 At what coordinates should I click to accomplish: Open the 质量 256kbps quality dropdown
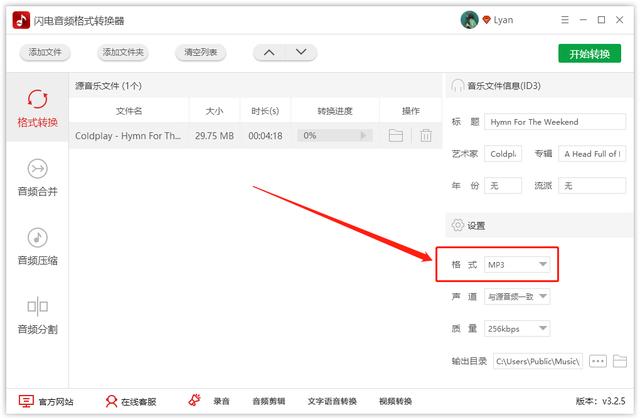click(517, 329)
